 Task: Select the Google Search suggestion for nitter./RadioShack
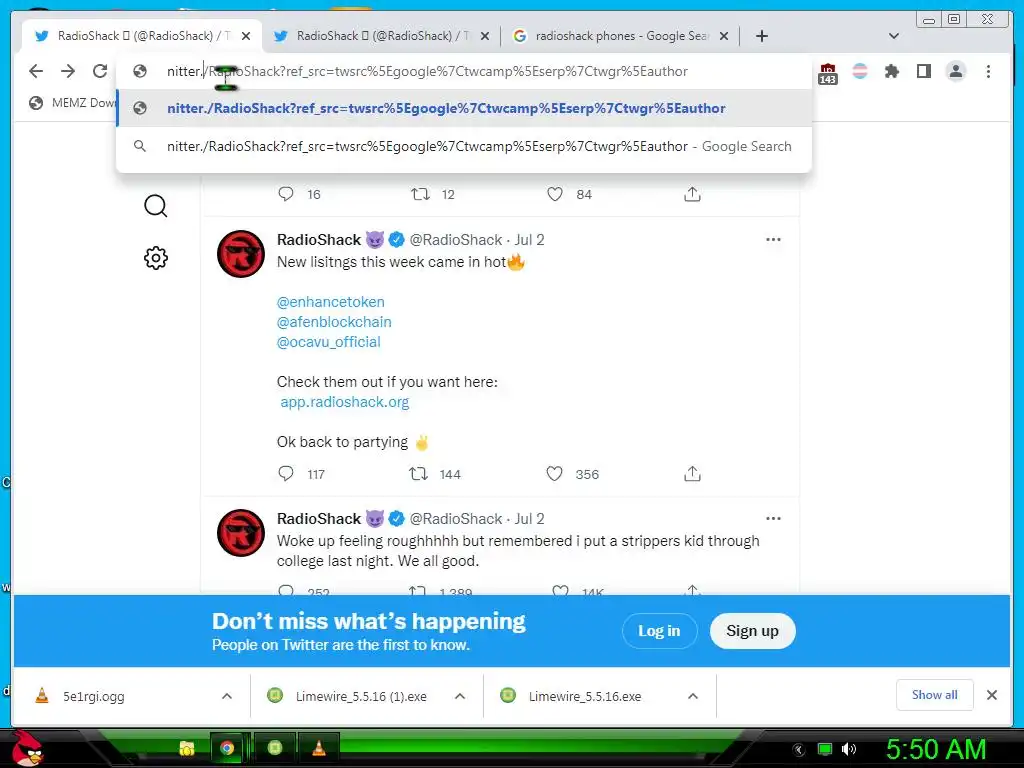tap(464, 146)
